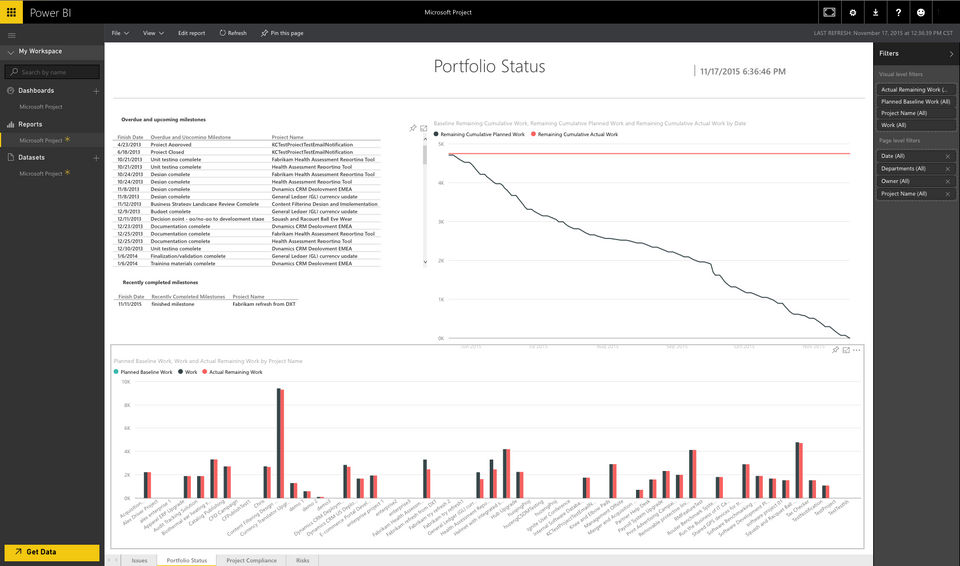Switch to the Risks tab

point(302,560)
